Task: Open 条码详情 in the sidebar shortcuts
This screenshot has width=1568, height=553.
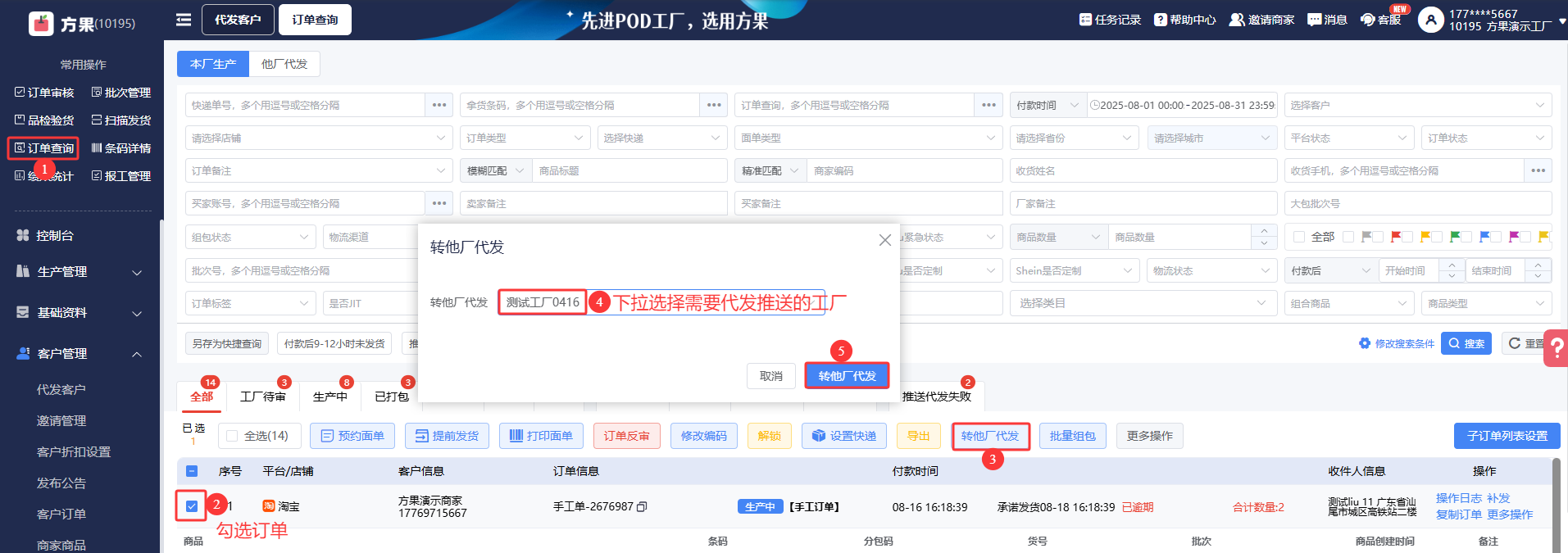Action: click(121, 148)
